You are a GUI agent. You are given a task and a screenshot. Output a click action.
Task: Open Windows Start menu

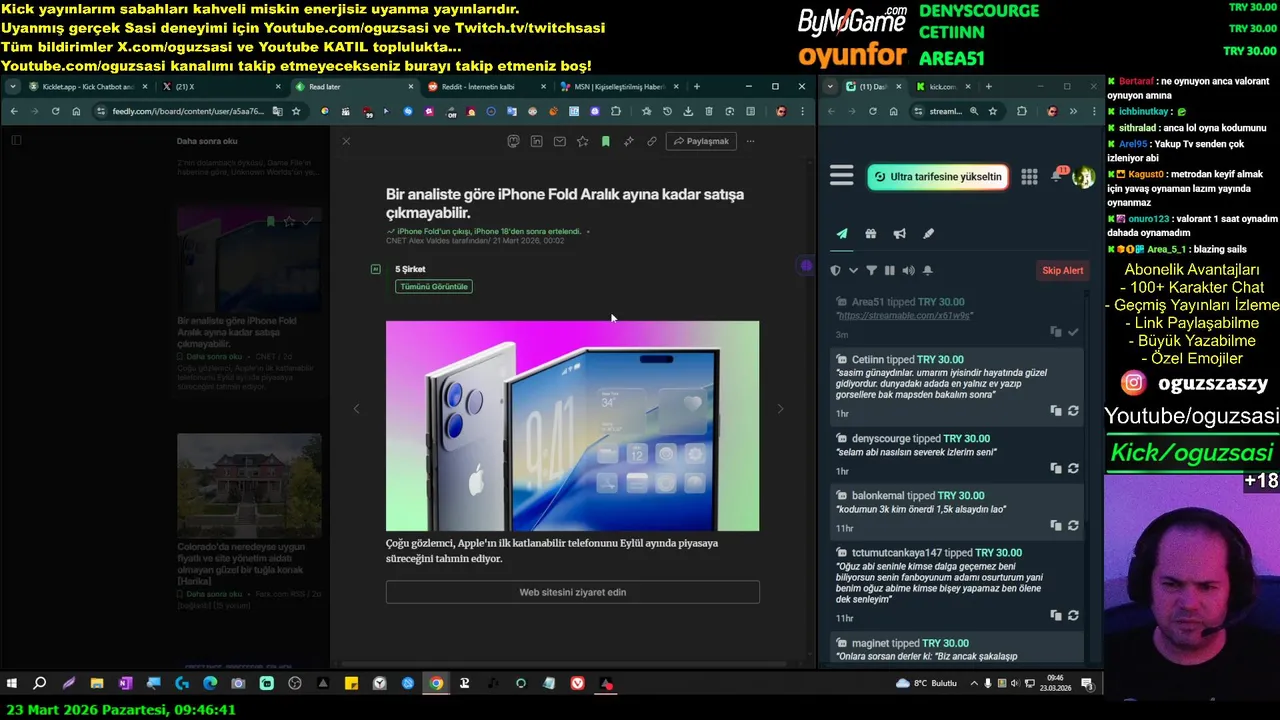click(x=12, y=684)
